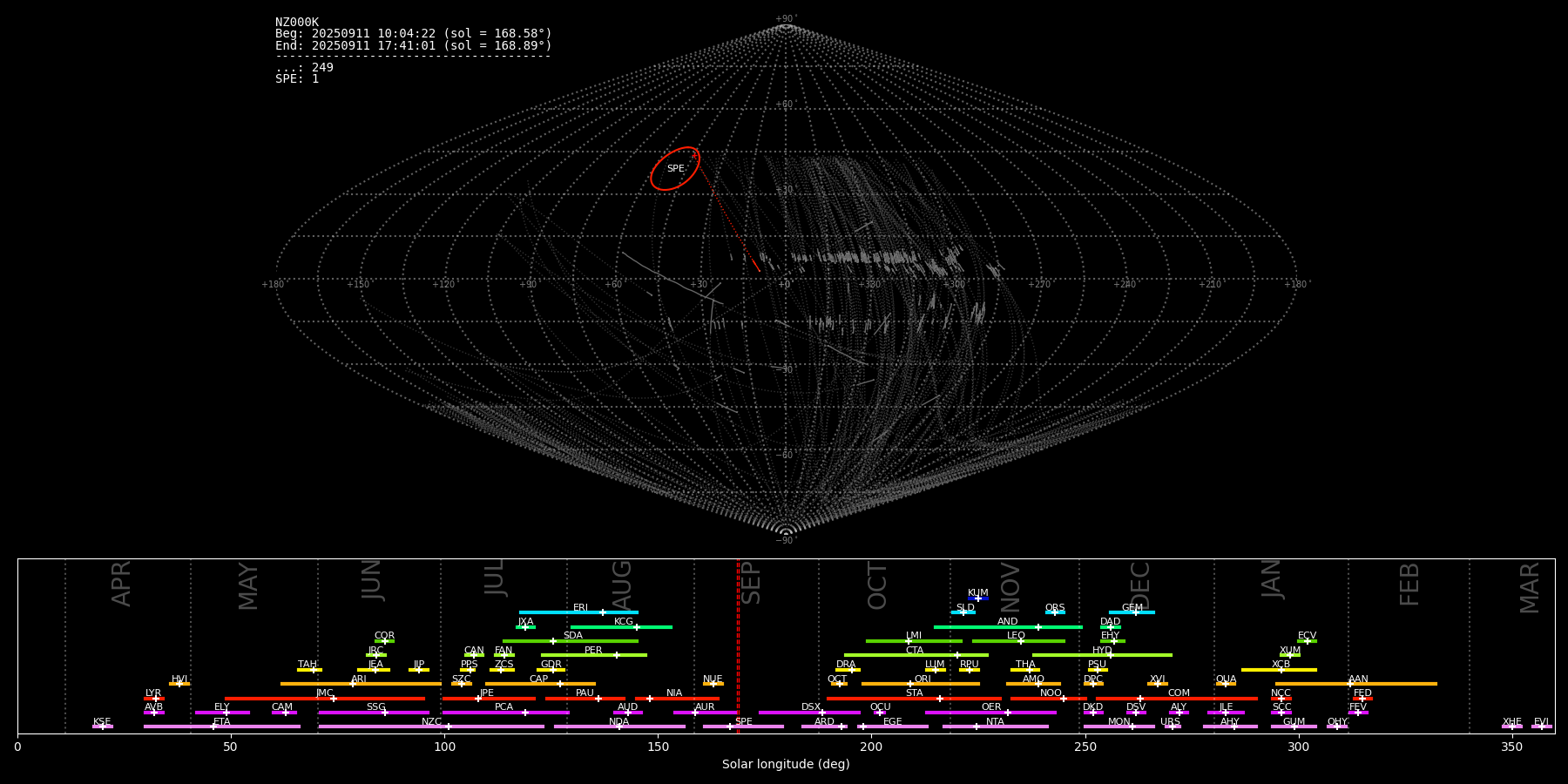This screenshot has height=784, width=1568.
Task: Click the cyan GEM shower bar
Action: pyautogui.click(x=1132, y=612)
